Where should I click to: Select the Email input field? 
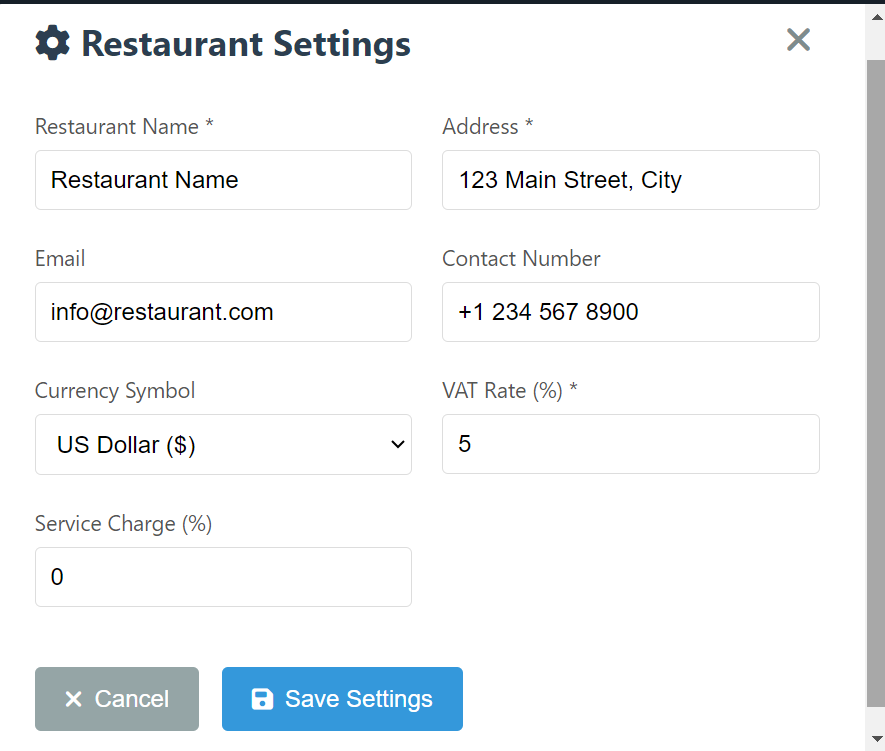tap(223, 312)
